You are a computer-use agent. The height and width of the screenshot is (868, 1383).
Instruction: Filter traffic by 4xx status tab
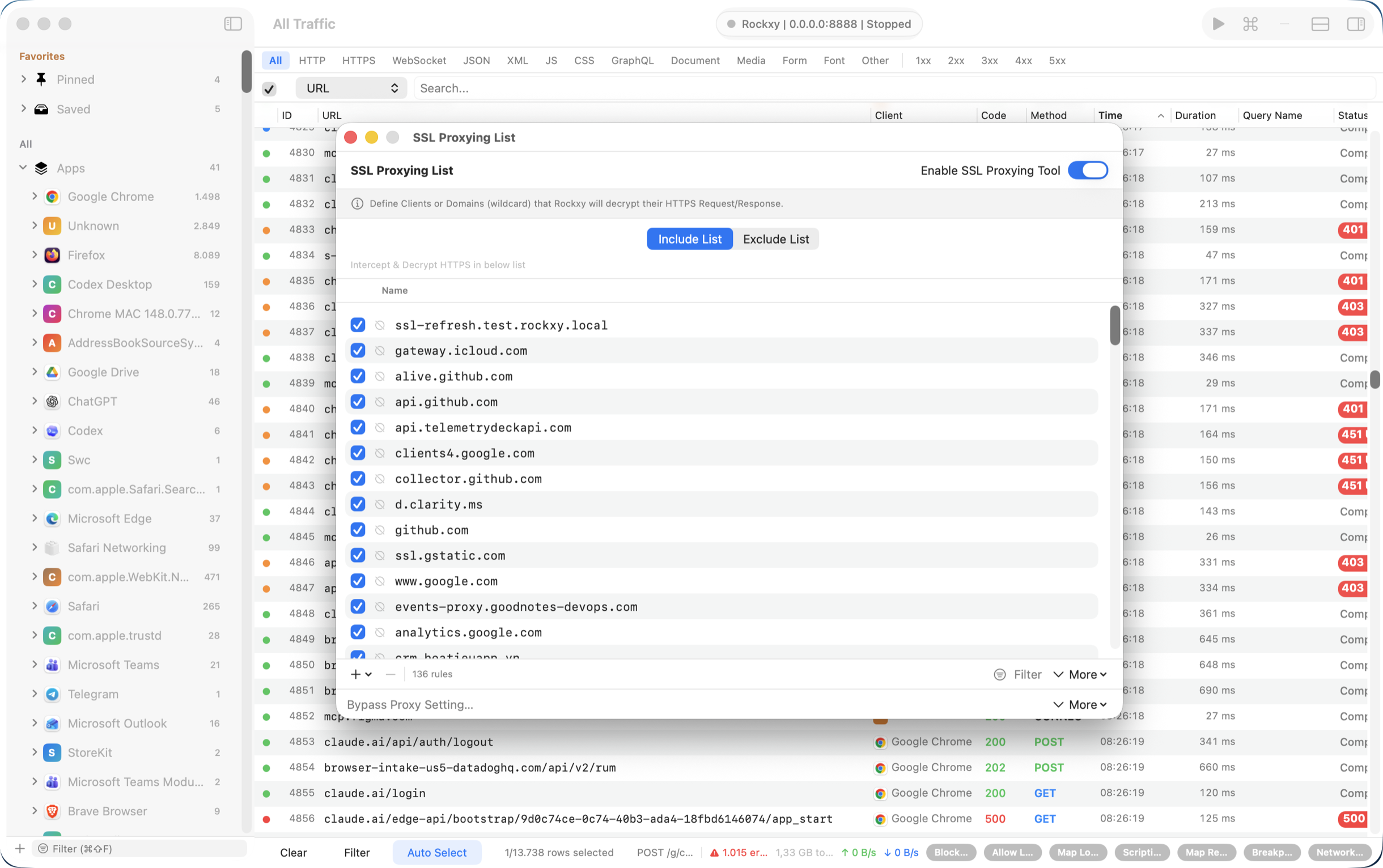point(1023,60)
